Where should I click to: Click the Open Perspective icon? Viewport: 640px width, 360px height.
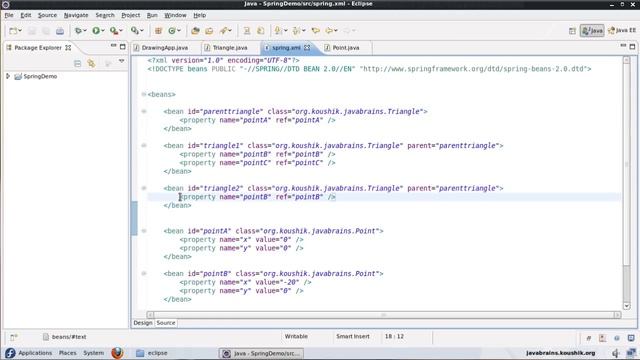coord(572,31)
